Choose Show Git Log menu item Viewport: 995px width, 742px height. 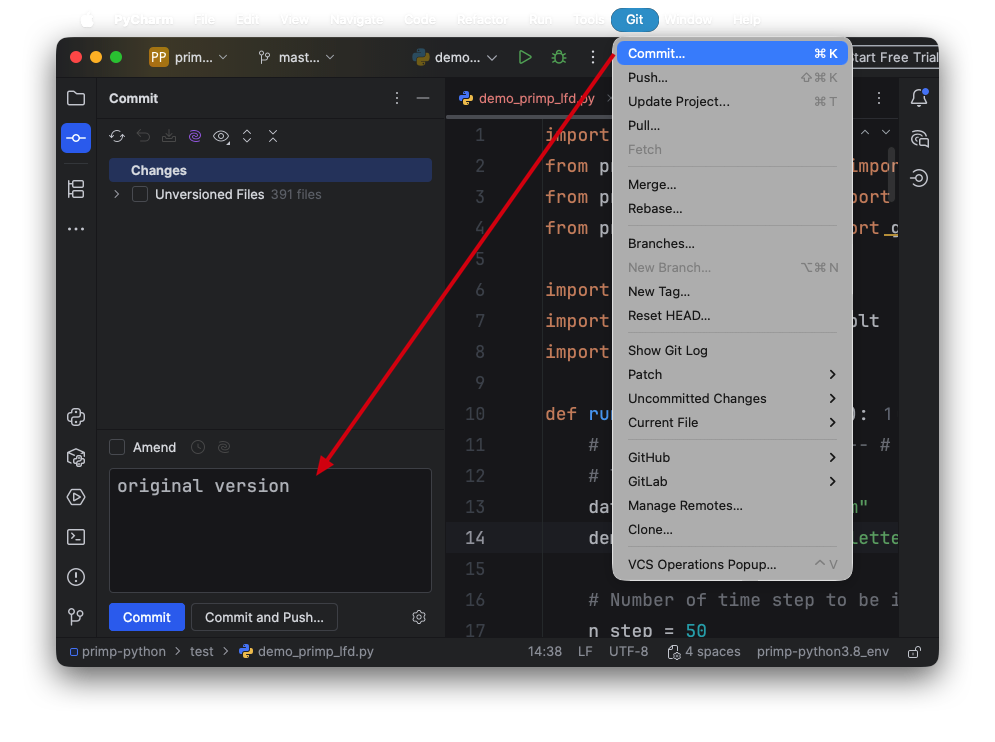click(x=667, y=350)
